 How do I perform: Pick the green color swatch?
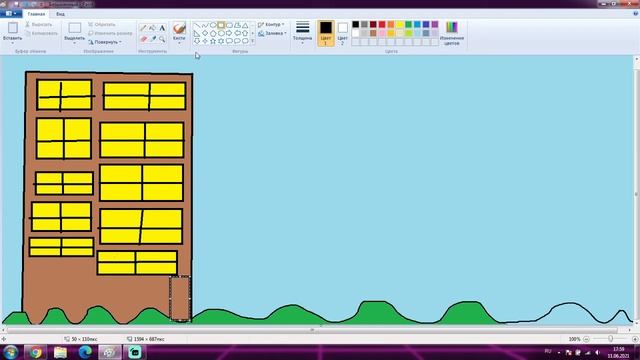pyautogui.click(x=409, y=24)
